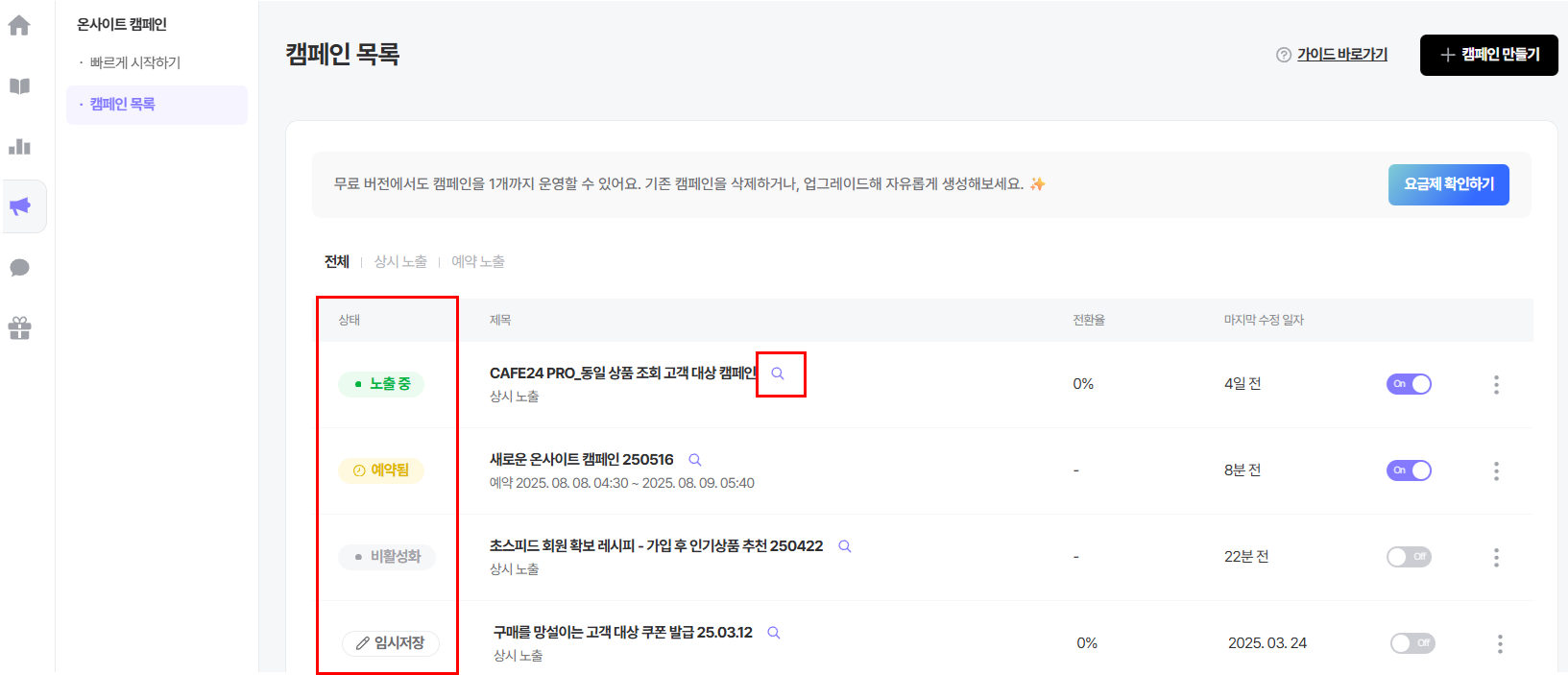Open the CAFE24 PRO_동일 상품 조회 campaign title

coord(623,374)
